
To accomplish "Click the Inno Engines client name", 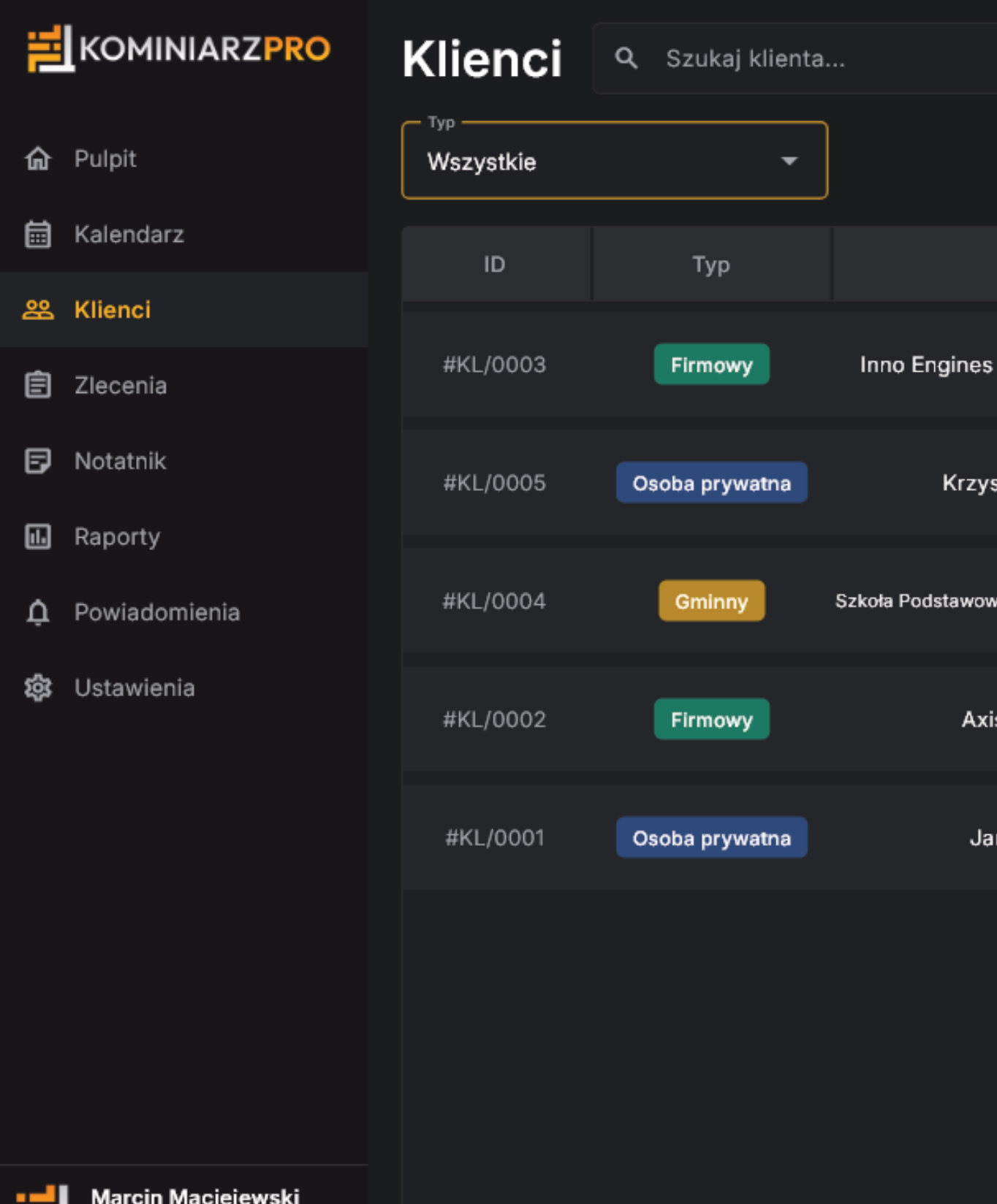I will tap(927, 365).
